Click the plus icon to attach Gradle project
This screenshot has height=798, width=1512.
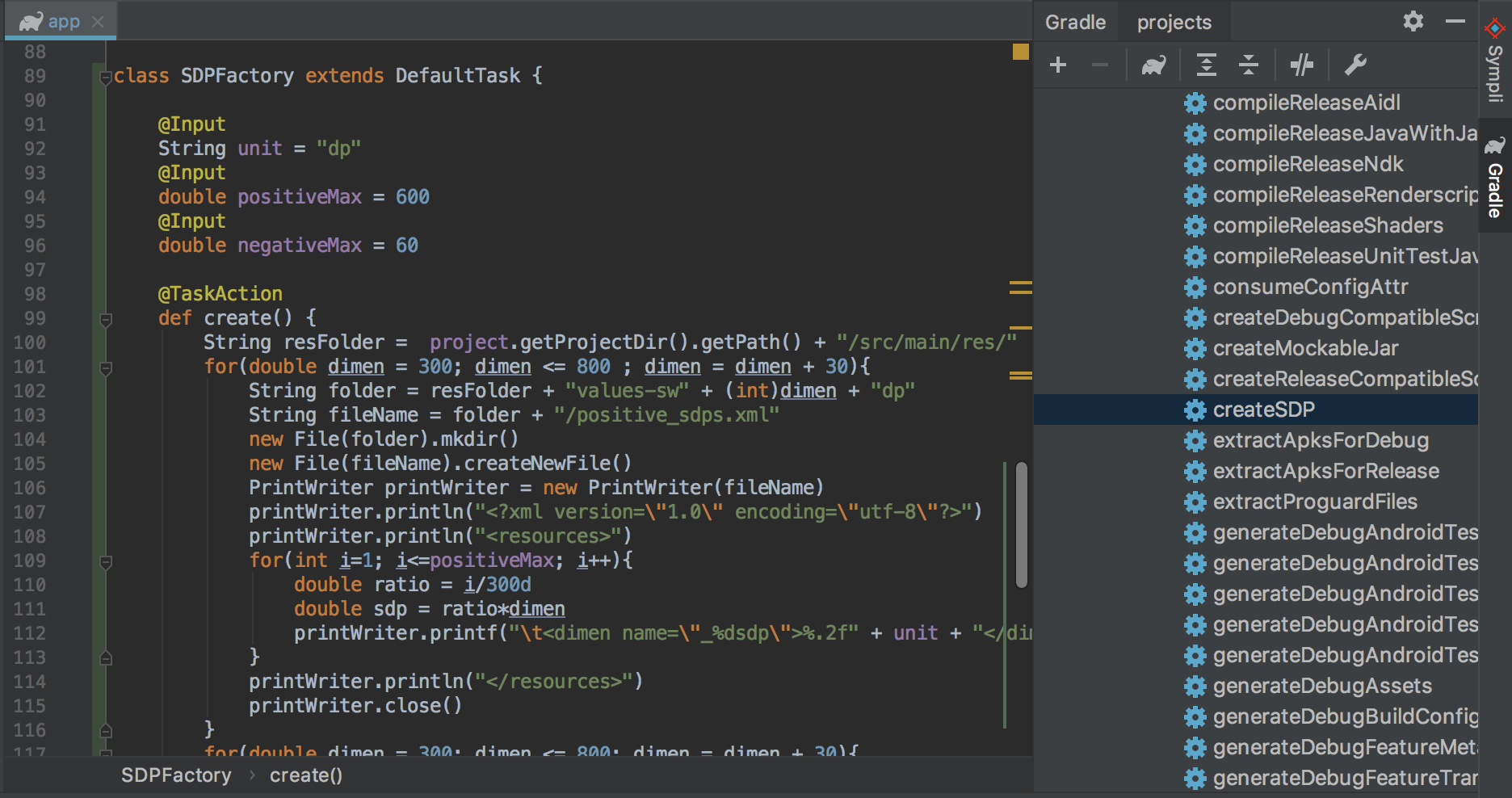tap(1058, 65)
